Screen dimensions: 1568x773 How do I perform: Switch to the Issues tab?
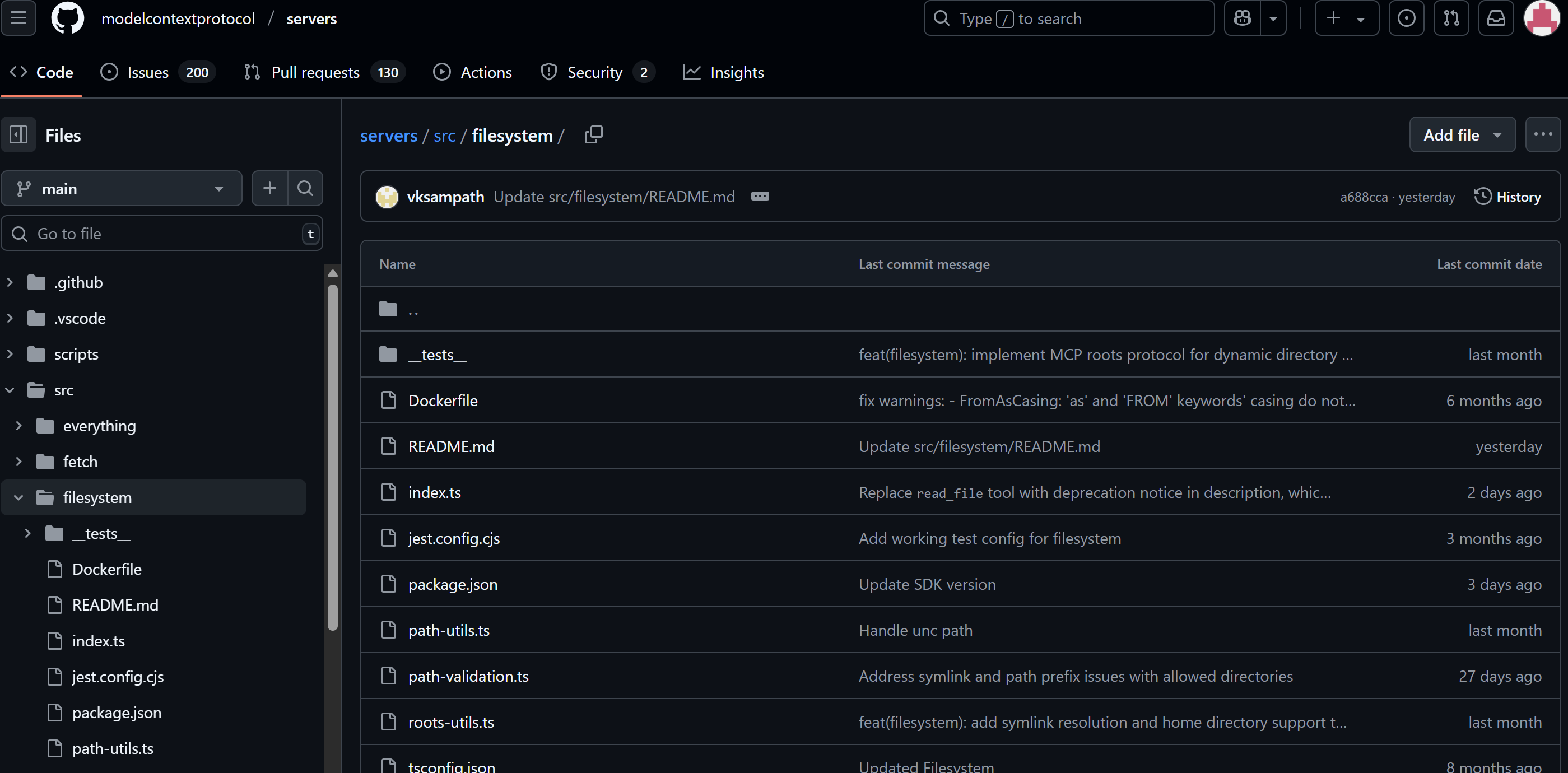147,72
